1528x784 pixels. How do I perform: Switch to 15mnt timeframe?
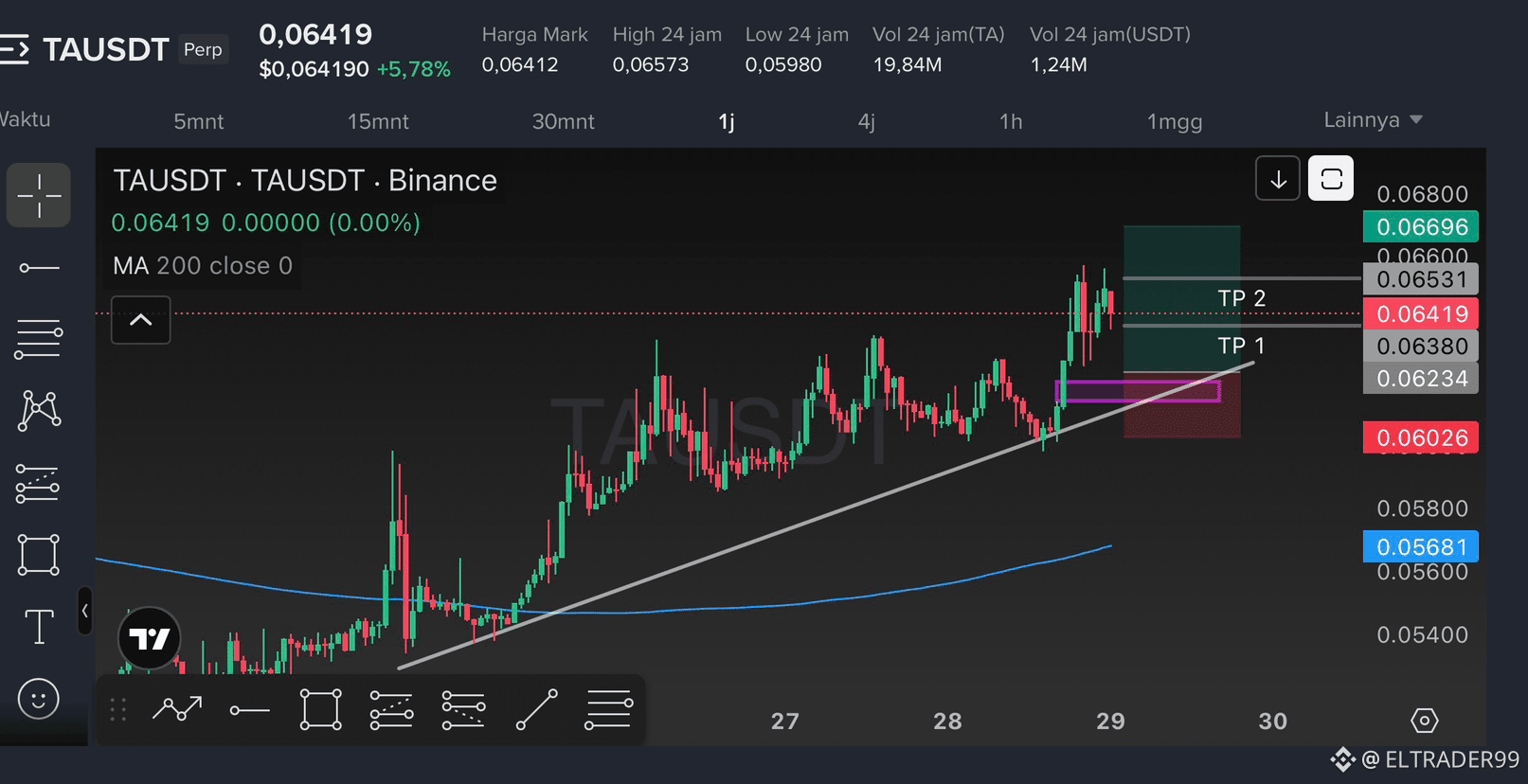[x=378, y=121]
